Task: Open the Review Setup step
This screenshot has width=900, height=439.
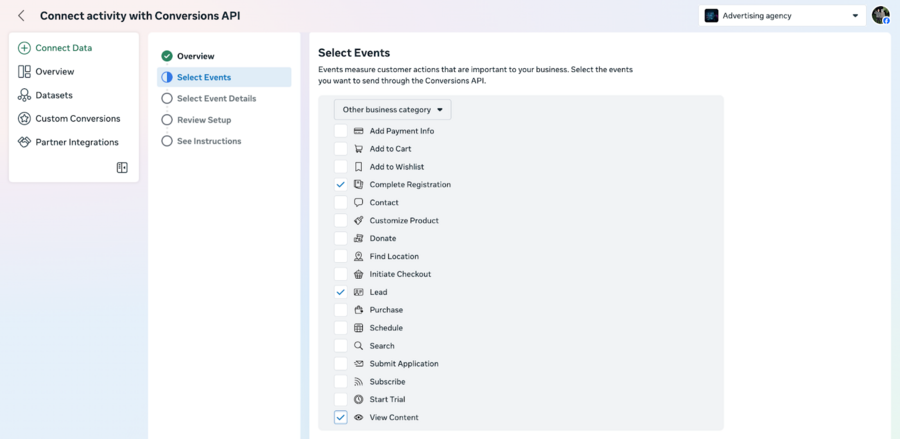Action: (x=204, y=120)
